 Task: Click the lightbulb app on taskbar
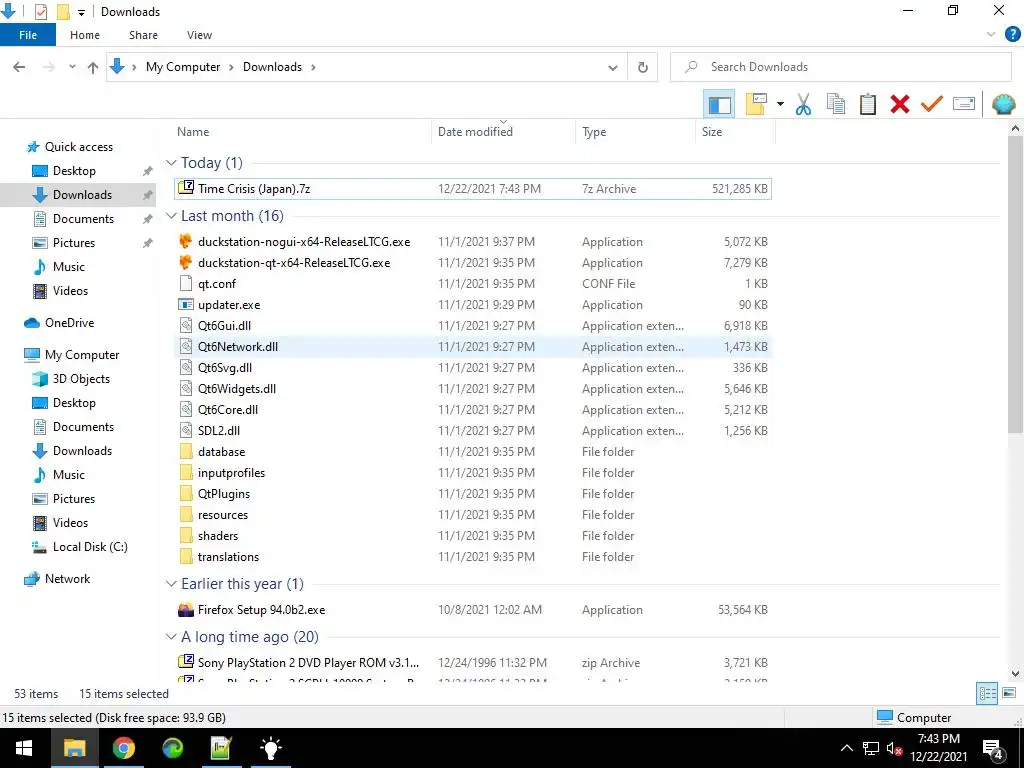pos(270,748)
